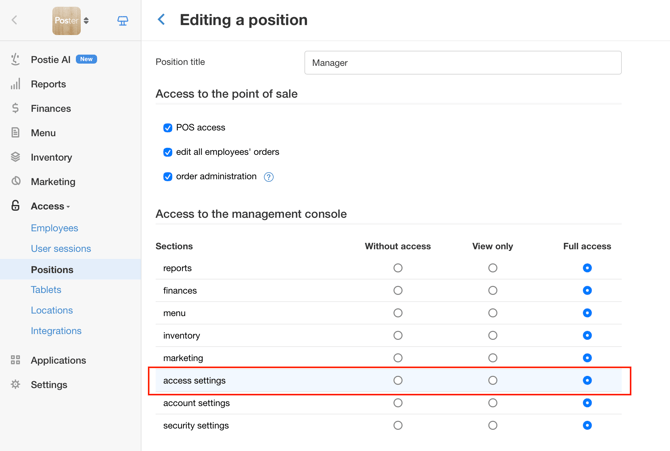Viewport: 670px width, 451px height.
Task: Open the POS terminal icon
Action: point(123,21)
